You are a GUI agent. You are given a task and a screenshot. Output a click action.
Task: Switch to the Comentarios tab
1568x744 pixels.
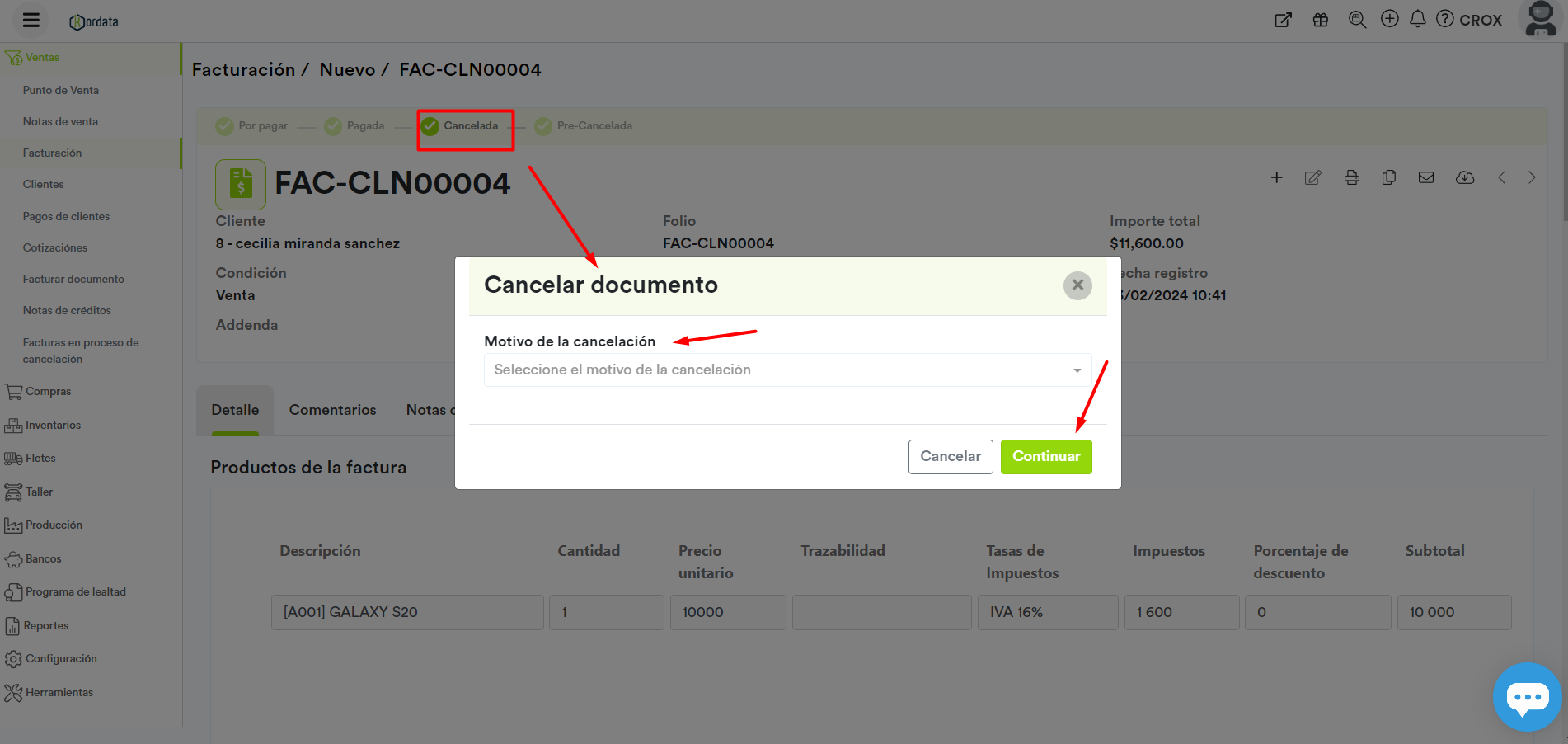click(332, 410)
